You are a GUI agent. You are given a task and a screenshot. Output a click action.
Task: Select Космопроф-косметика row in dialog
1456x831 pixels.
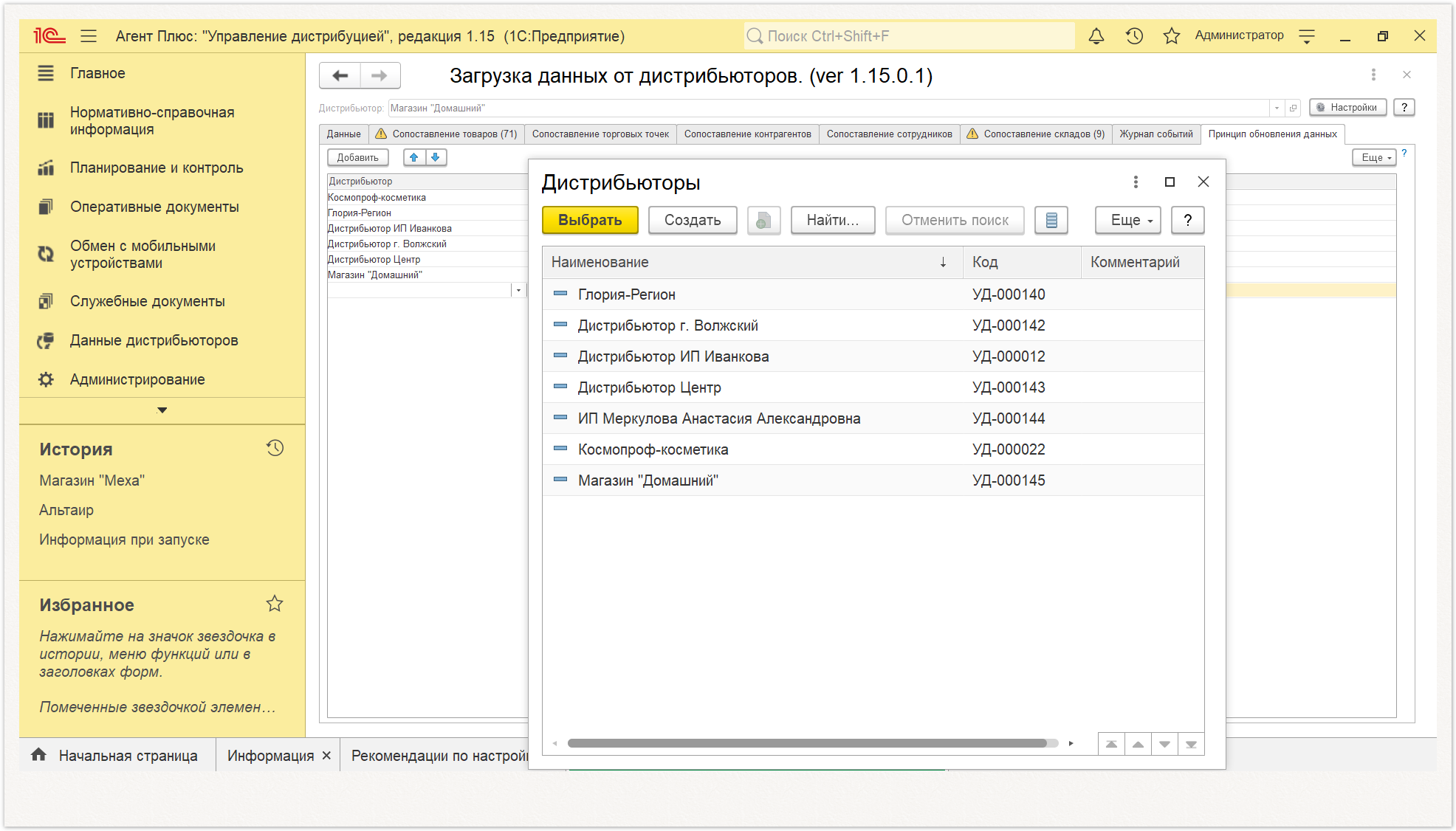tap(873, 449)
